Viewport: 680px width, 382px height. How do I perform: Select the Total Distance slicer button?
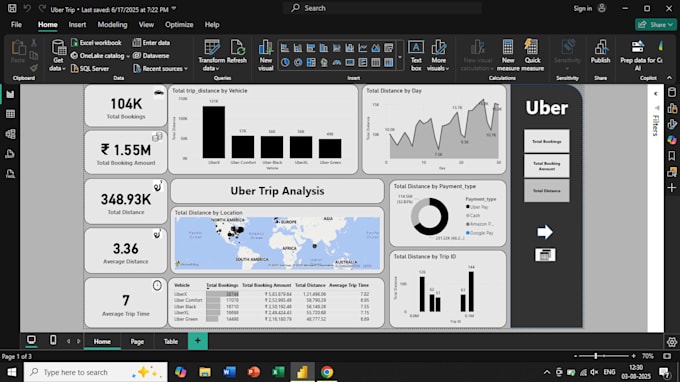pos(546,191)
